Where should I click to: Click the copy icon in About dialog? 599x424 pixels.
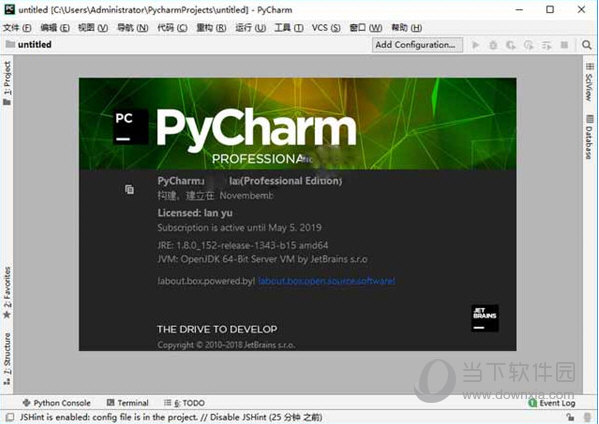(x=130, y=189)
